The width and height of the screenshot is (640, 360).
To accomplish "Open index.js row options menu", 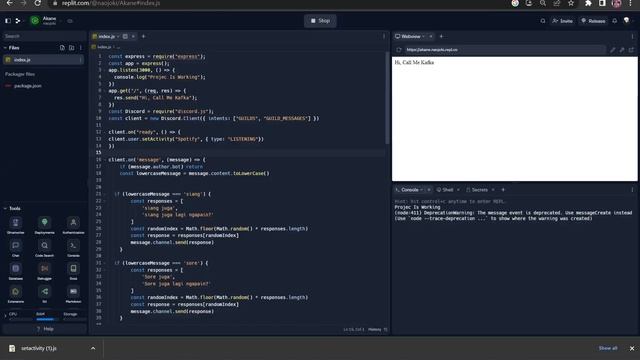I will coord(80,60).
